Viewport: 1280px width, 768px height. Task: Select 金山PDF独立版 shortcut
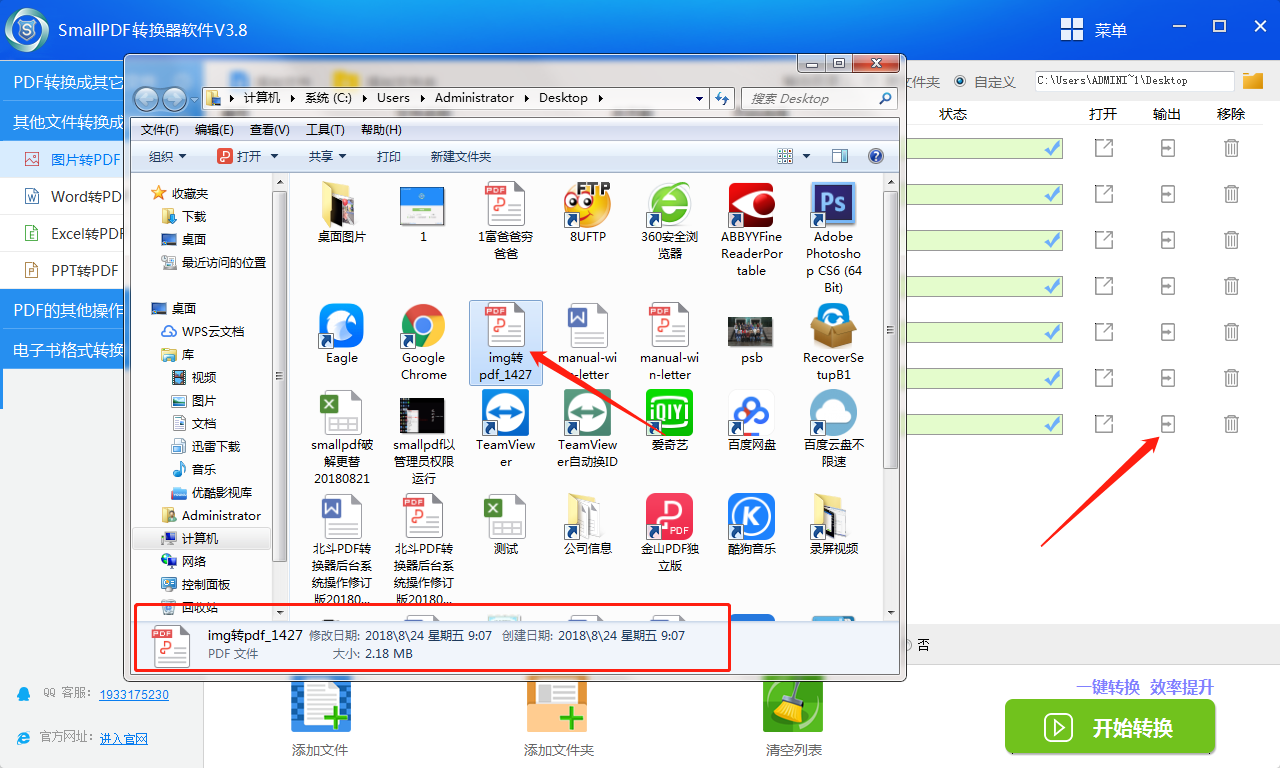tap(670, 533)
